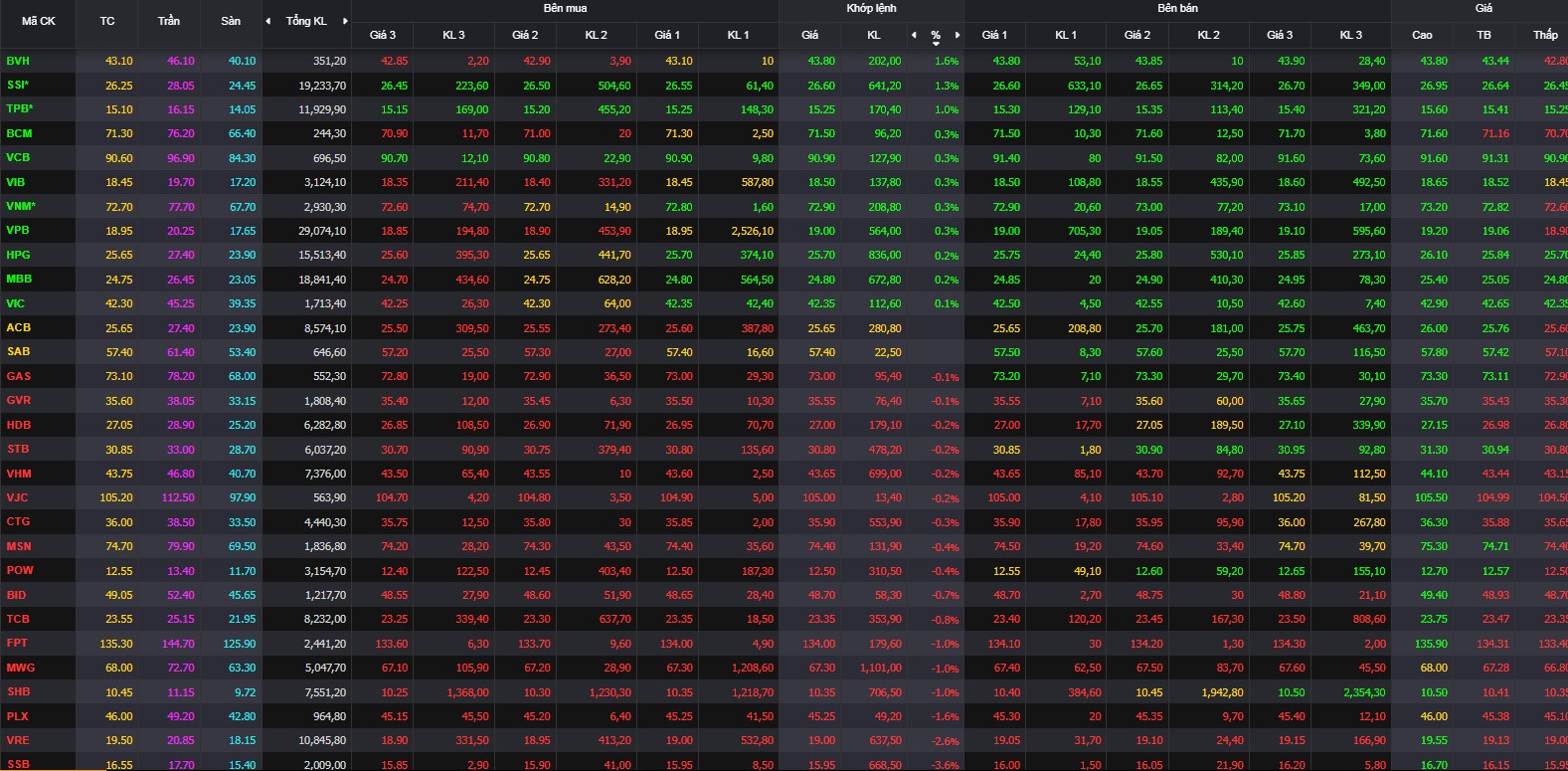1568x771 pixels.
Task: Open the MWG ticker
Action: (x=20, y=668)
